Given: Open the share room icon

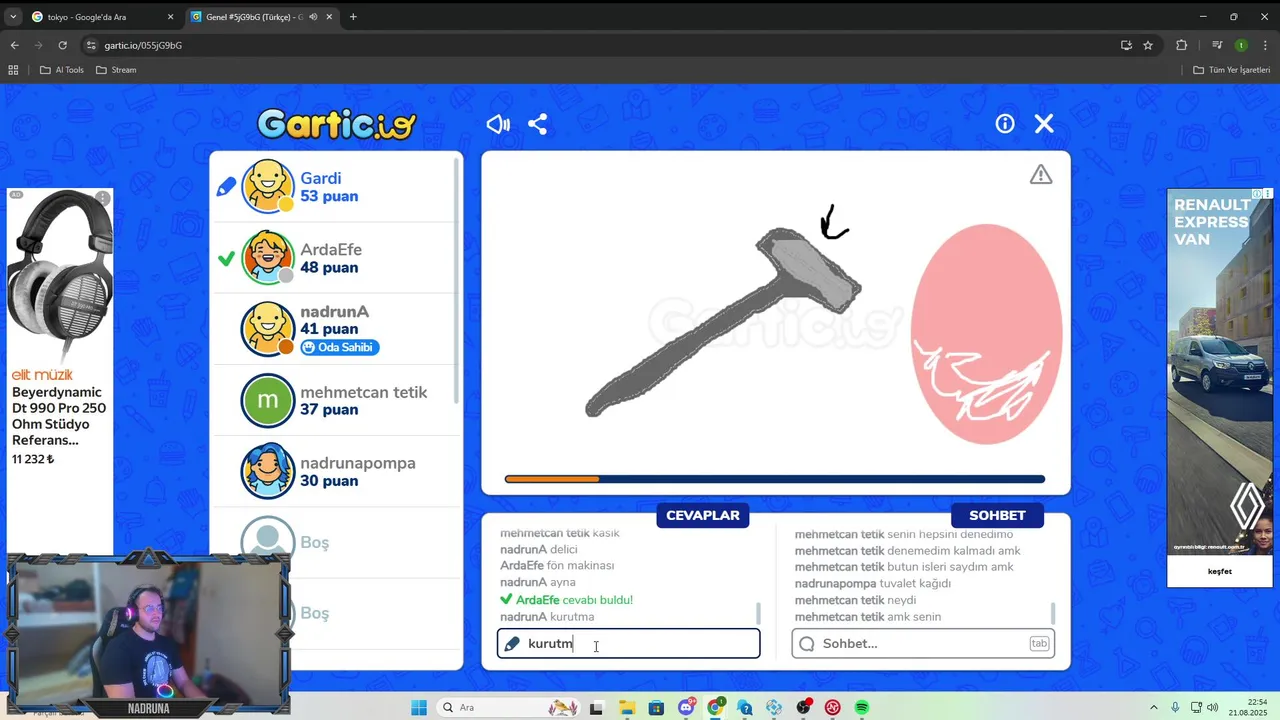Looking at the screenshot, I should pyautogui.click(x=537, y=124).
